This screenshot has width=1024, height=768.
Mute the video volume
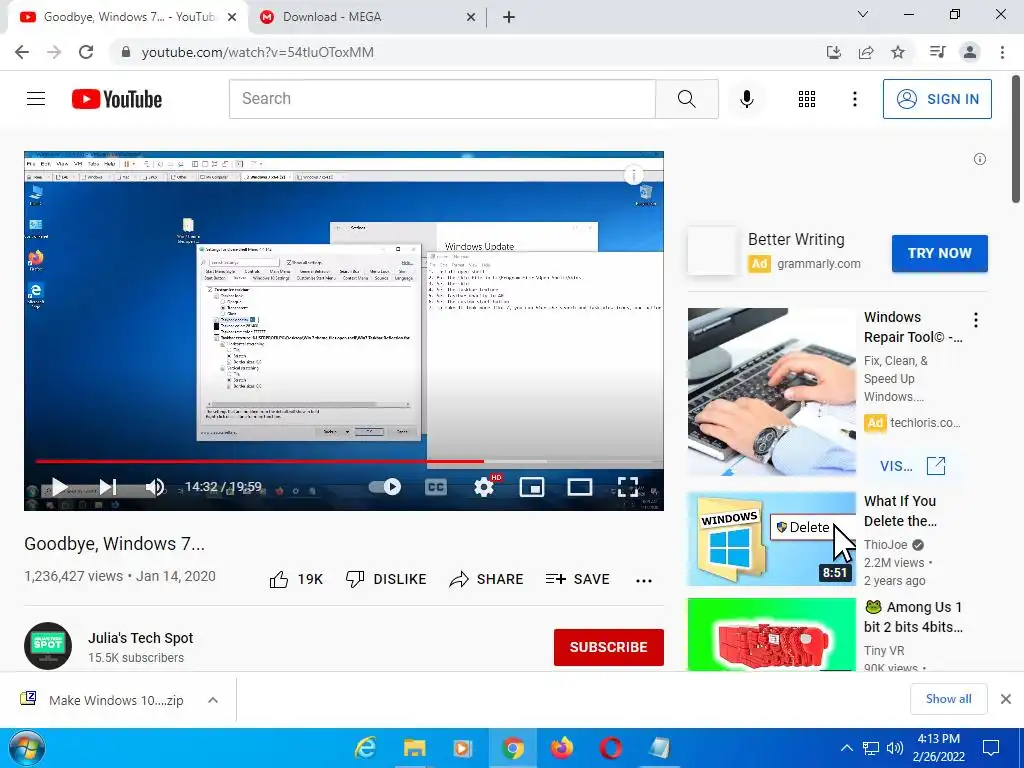coord(155,487)
